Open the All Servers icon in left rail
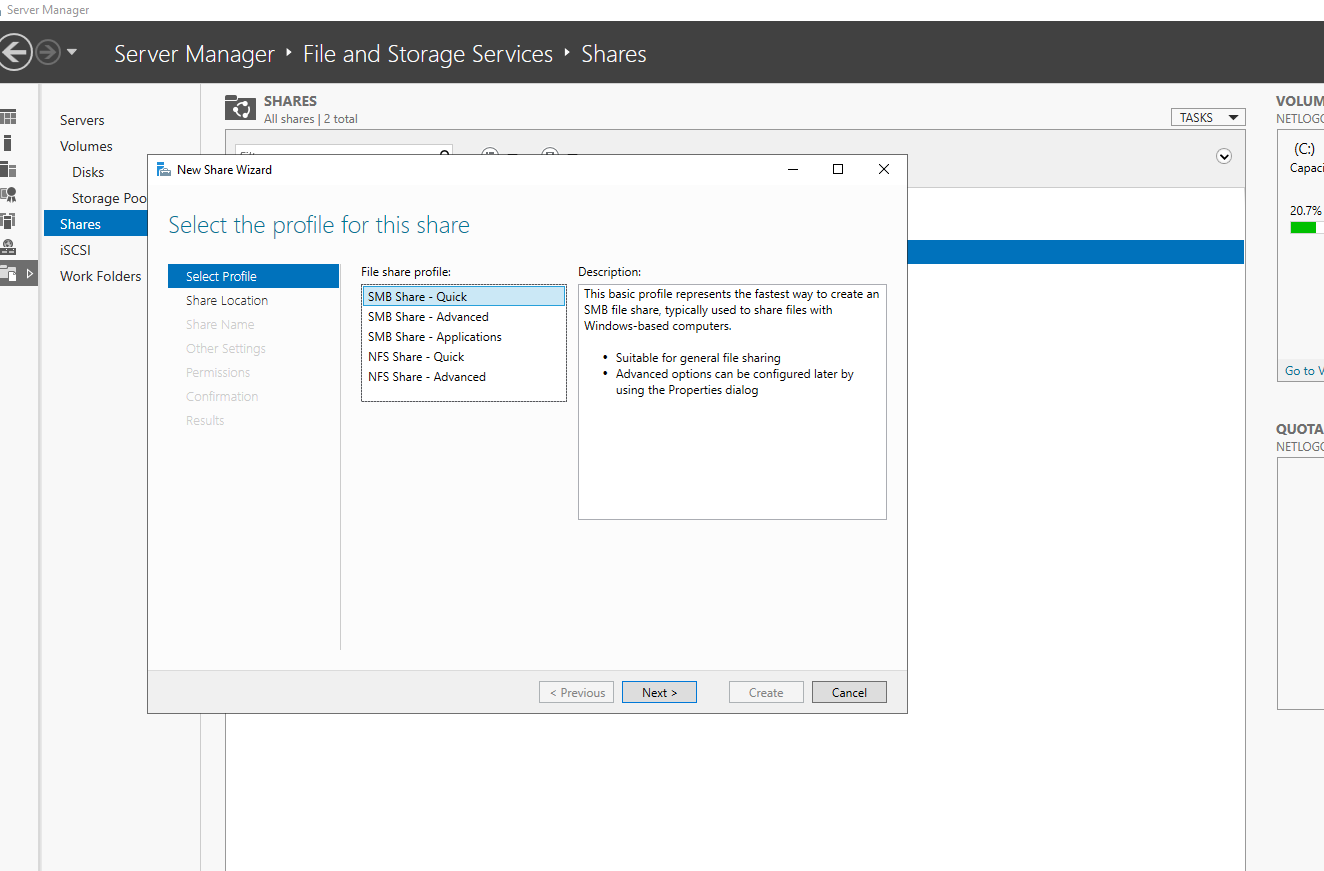The width and height of the screenshot is (1324, 871). pos(8,169)
